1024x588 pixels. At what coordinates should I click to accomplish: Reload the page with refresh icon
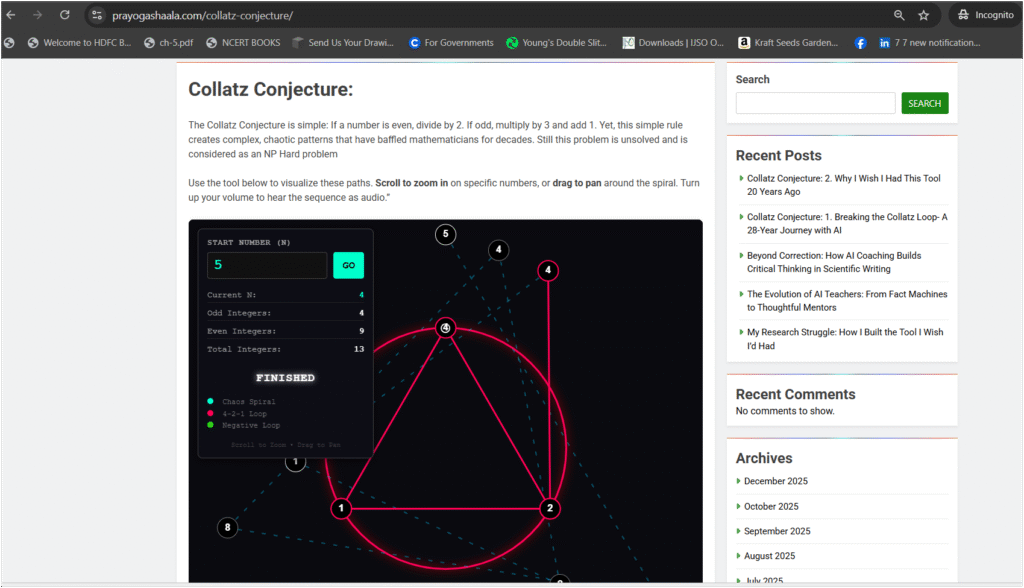click(x=65, y=15)
